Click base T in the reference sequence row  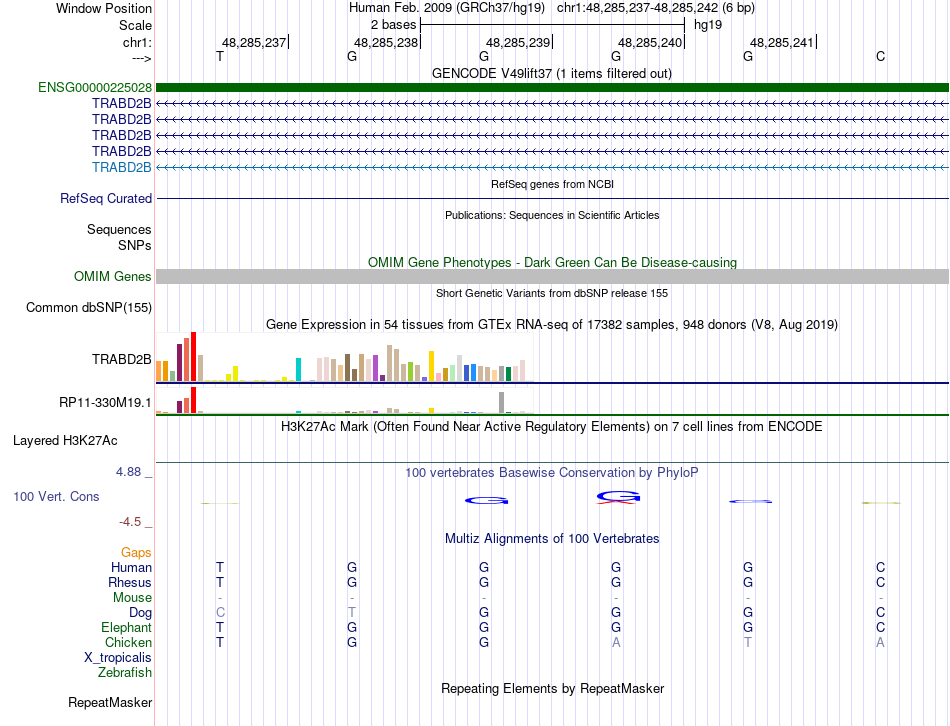220,56
